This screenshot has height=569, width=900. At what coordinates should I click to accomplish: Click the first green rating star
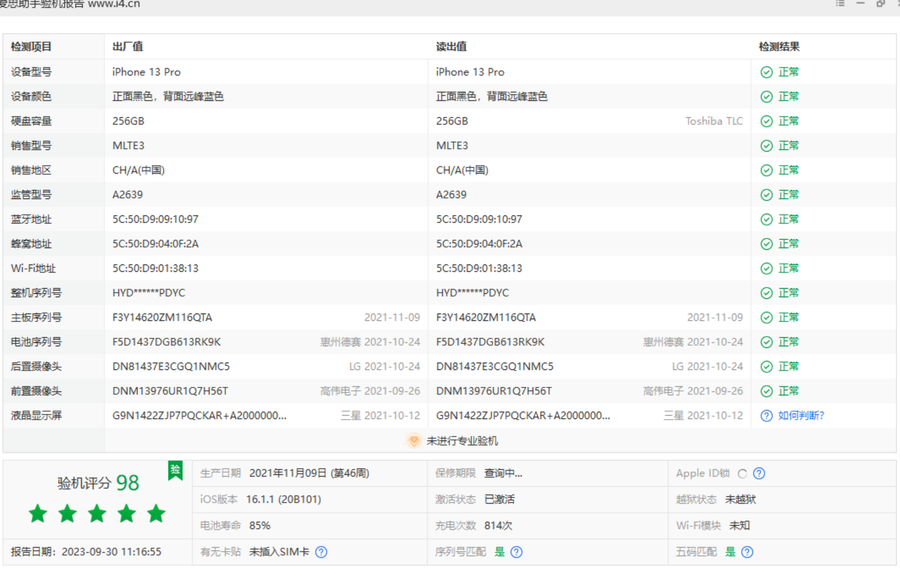(38, 513)
